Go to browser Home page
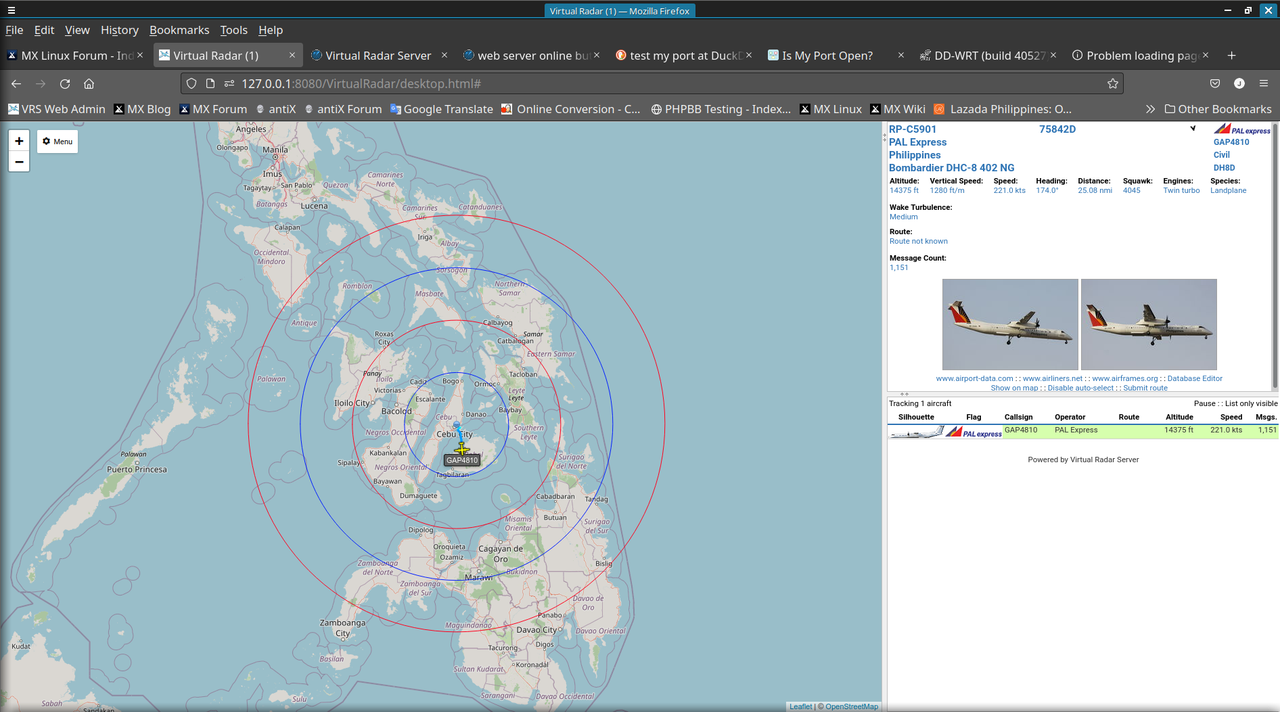The width and height of the screenshot is (1280, 712). (89, 84)
